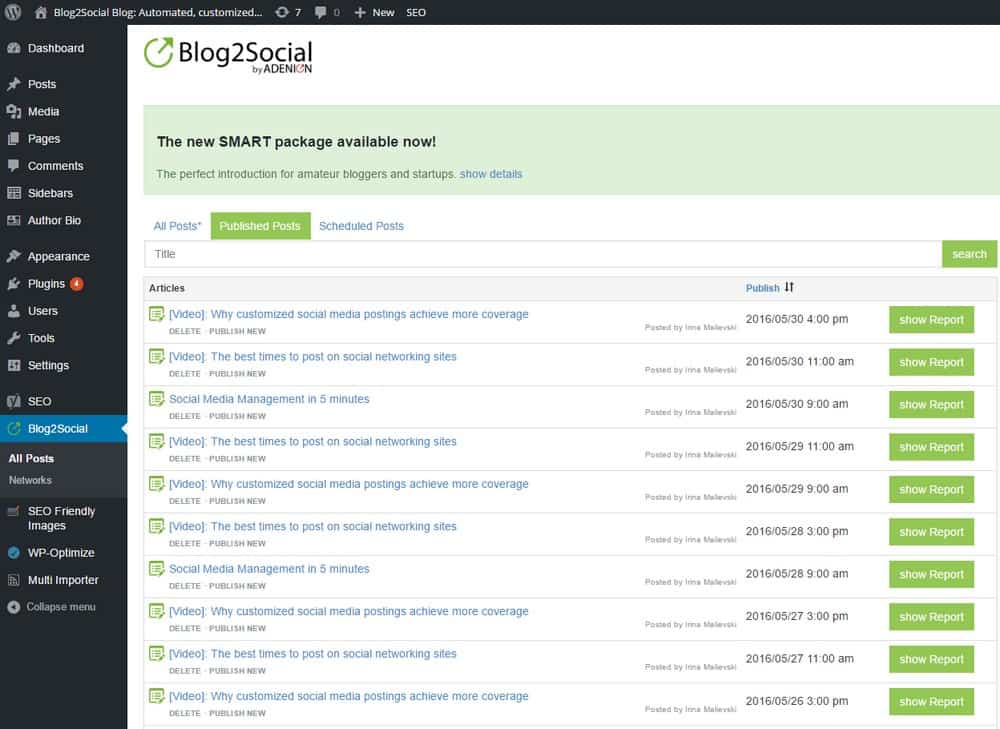Click the show details link
Viewport: 1000px width, 729px height.
point(491,174)
